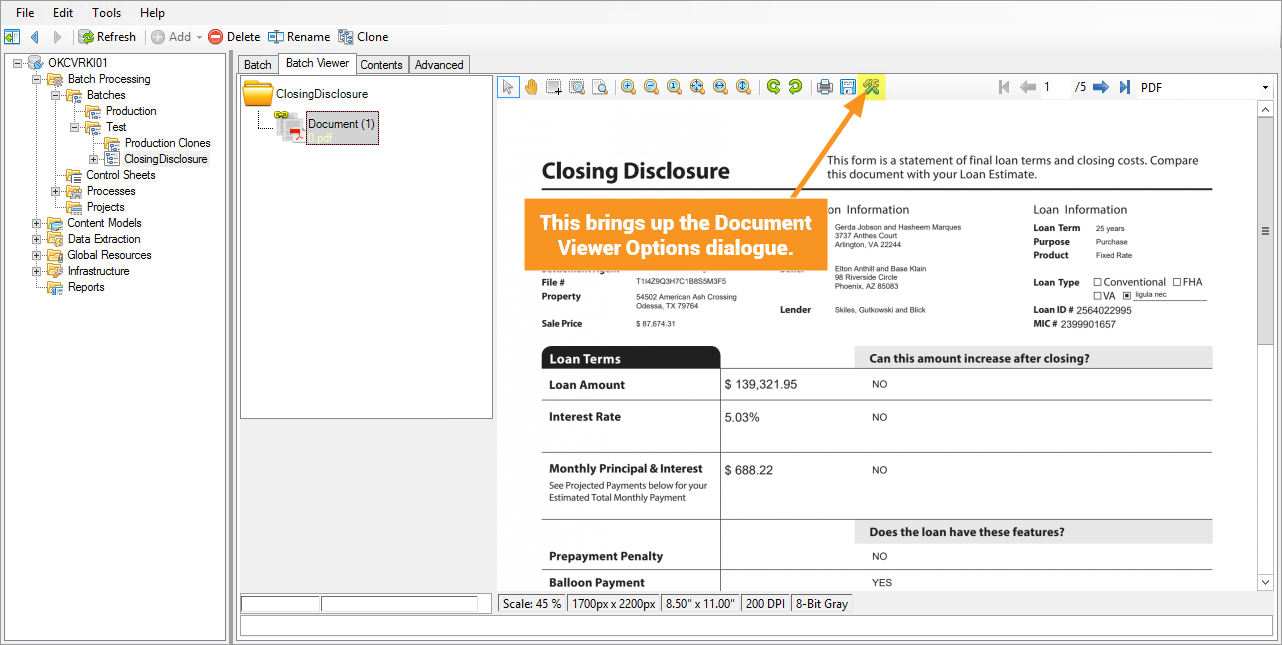
Task: Select the Batch Viewer tab
Action: coord(317,63)
